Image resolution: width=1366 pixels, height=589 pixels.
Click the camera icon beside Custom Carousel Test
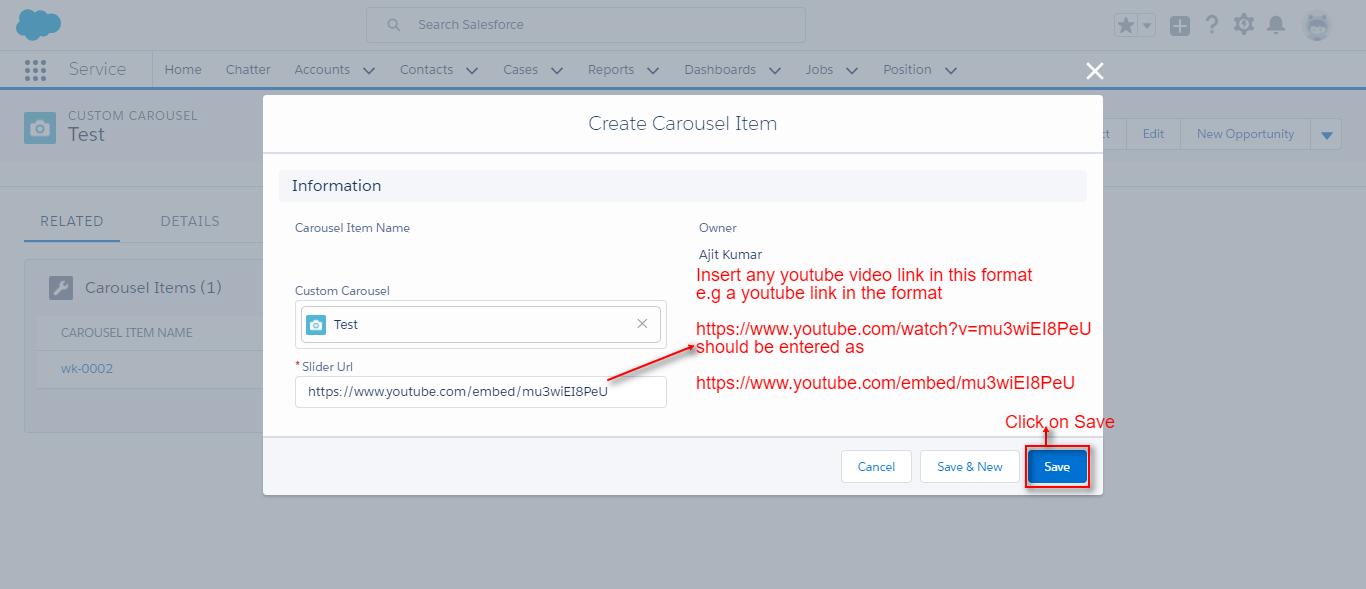coord(40,127)
